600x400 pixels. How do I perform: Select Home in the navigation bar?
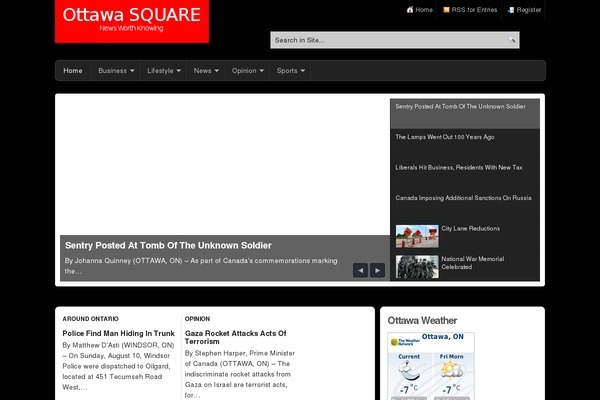pyautogui.click(x=73, y=71)
